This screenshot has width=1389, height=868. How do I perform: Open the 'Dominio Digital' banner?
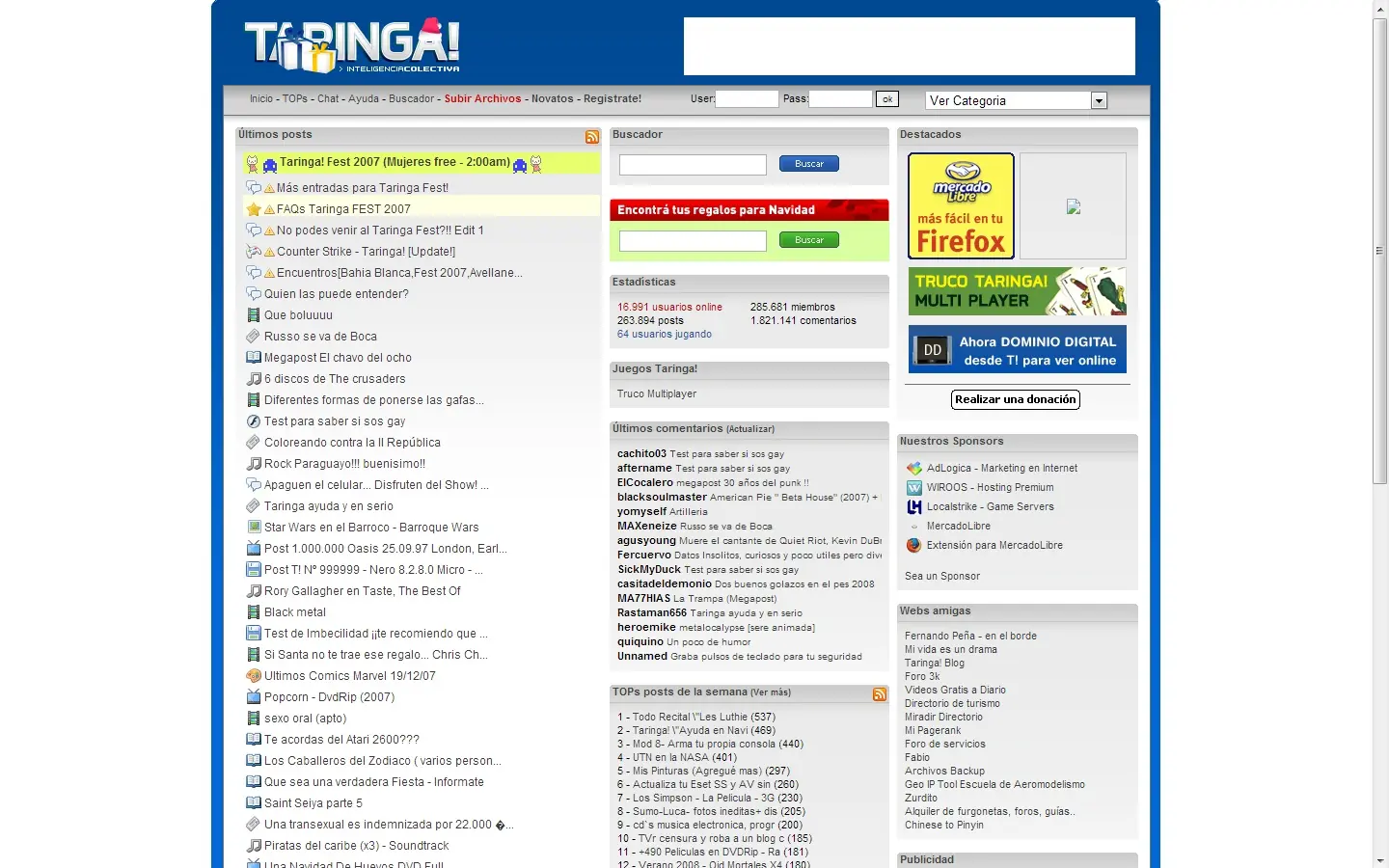click(1017, 349)
